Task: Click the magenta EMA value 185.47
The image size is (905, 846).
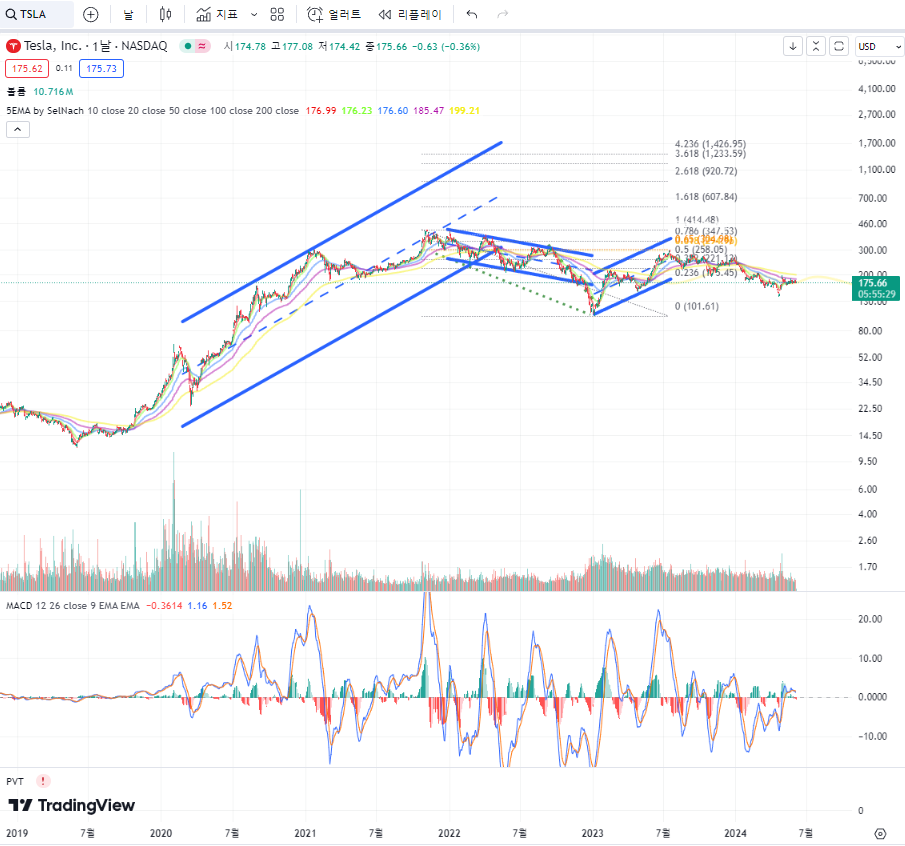Action: tap(429, 111)
